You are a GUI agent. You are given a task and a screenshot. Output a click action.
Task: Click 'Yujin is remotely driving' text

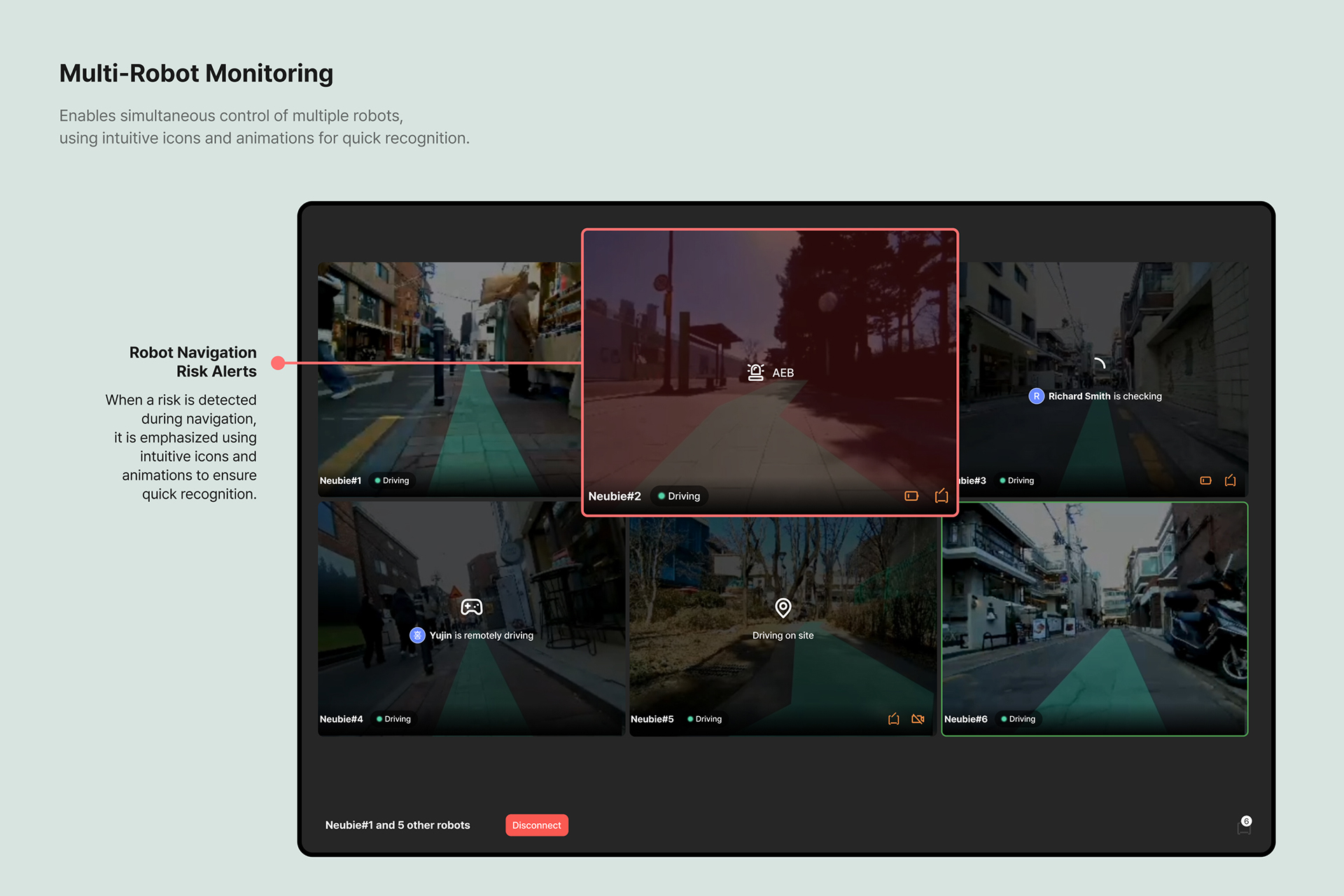(482, 636)
